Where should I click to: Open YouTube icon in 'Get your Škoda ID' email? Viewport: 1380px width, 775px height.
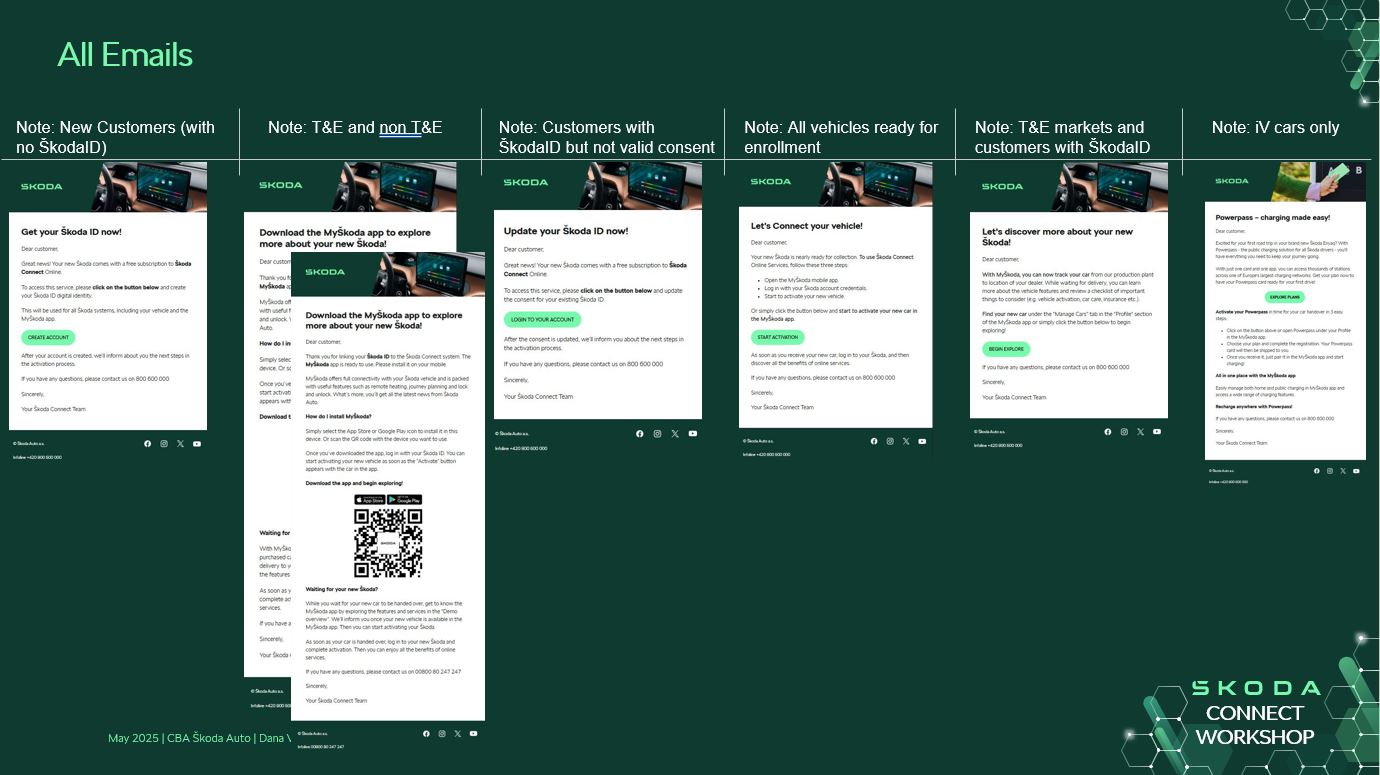[196, 443]
